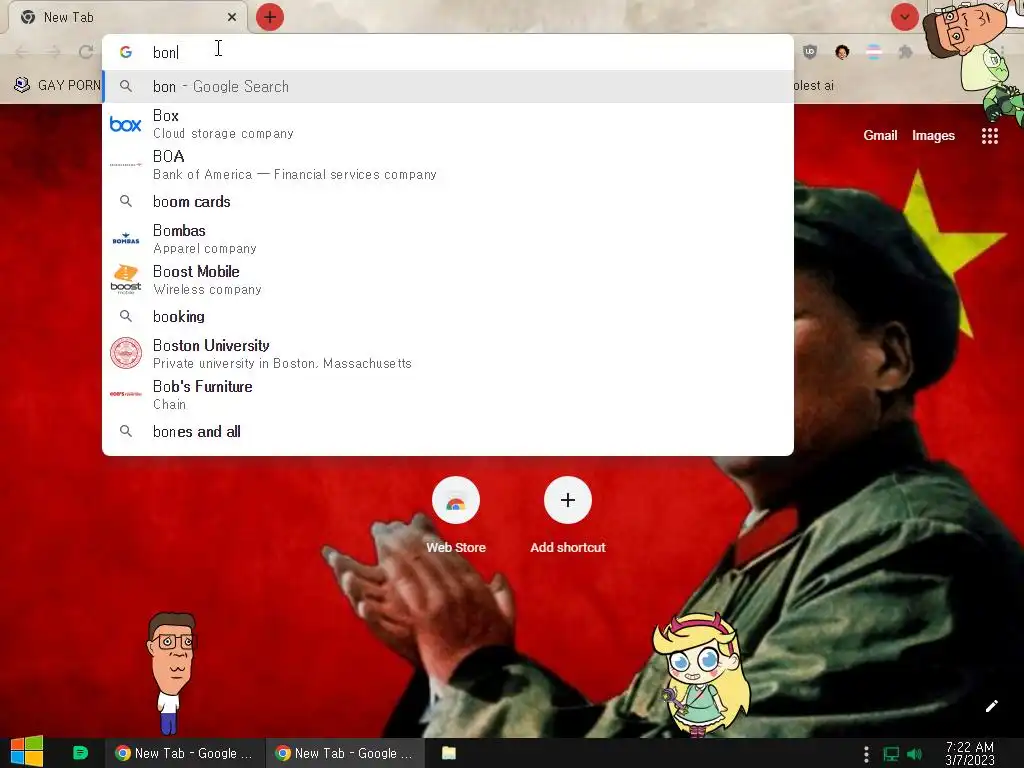
Task: Choose 'bon - Google Search' suggestion
Action: 448,86
